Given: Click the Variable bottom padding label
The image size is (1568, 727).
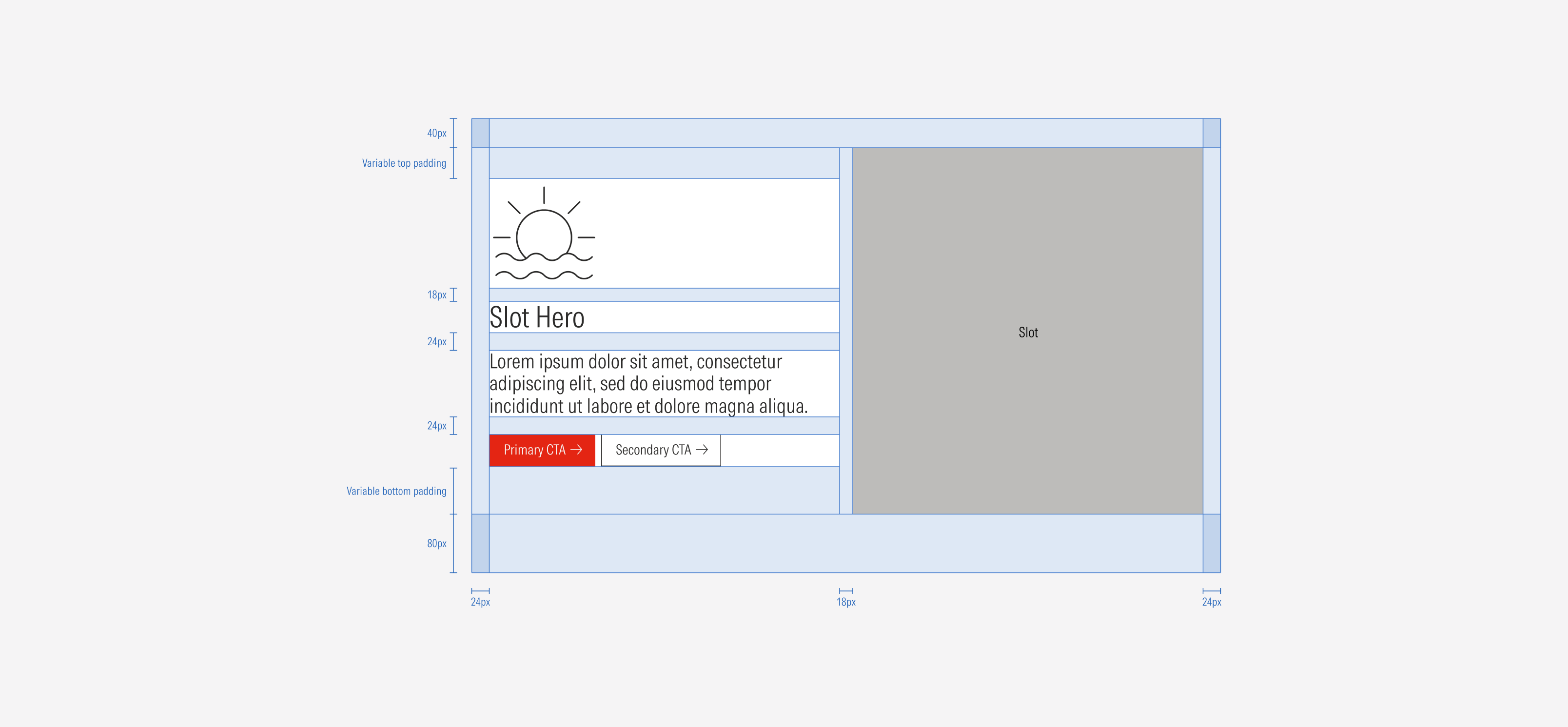Looking at the screenshot, I should point(396,491).
